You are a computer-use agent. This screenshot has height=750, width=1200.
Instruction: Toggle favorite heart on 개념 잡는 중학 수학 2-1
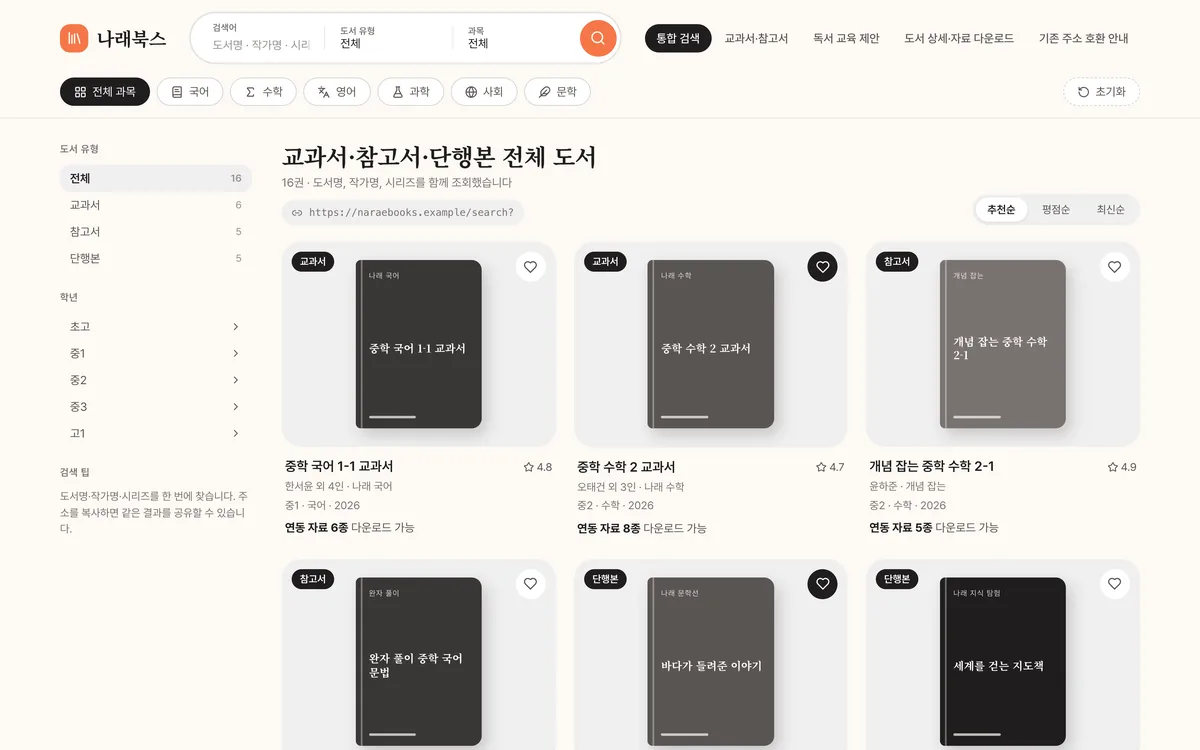pos(1114,267)
